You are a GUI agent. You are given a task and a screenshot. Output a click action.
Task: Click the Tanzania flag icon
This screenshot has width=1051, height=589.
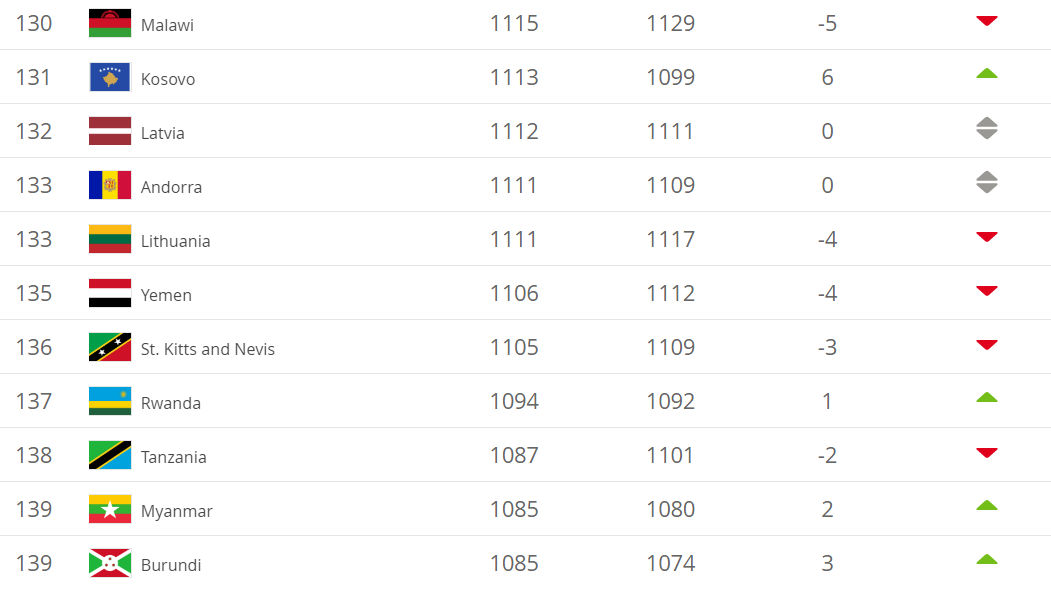[110, 455]
